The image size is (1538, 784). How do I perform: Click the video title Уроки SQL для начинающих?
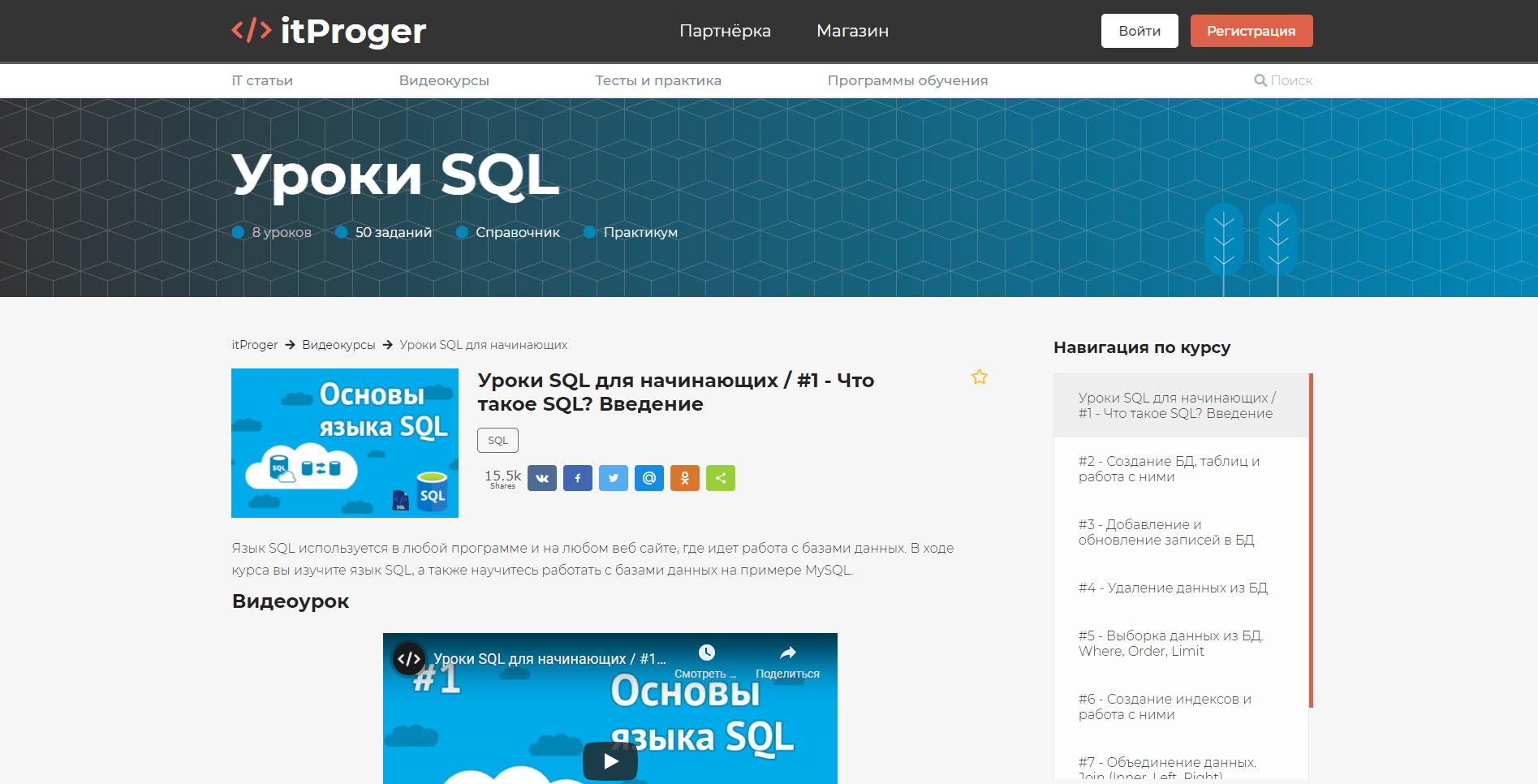pyautogui.click(x=549, y=659)
